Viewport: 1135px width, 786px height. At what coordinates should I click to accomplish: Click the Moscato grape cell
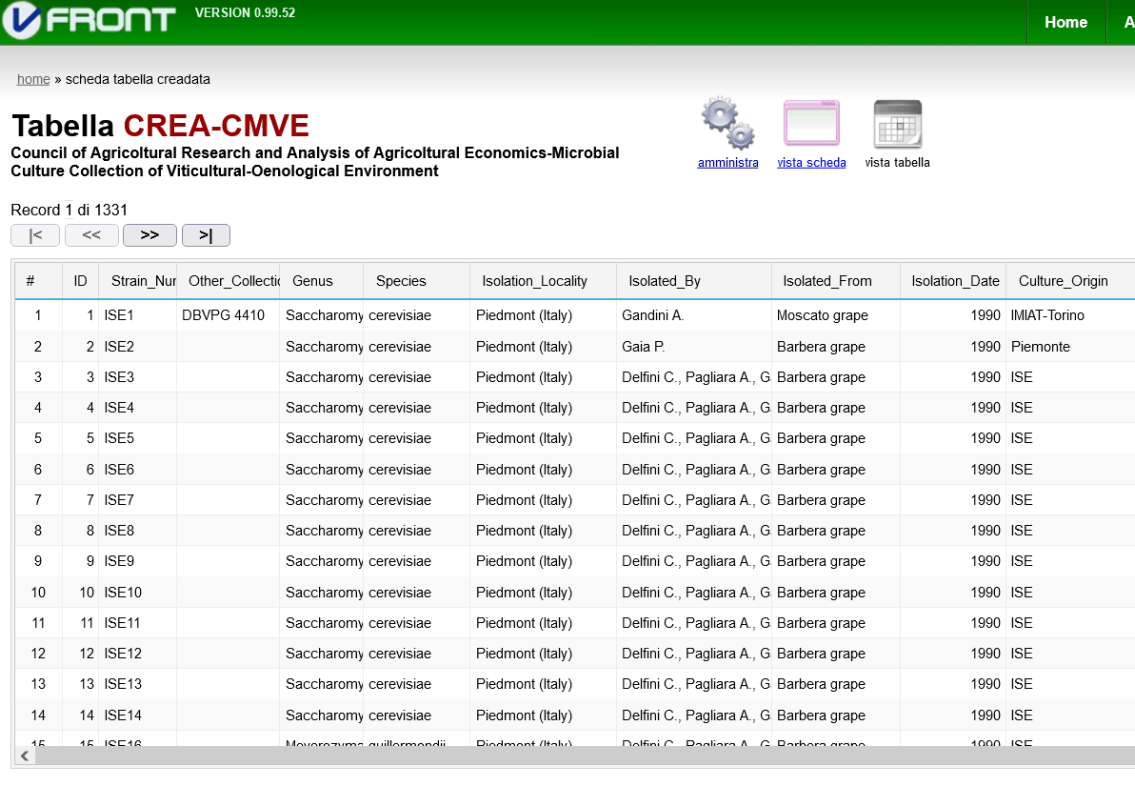point(835,316)
